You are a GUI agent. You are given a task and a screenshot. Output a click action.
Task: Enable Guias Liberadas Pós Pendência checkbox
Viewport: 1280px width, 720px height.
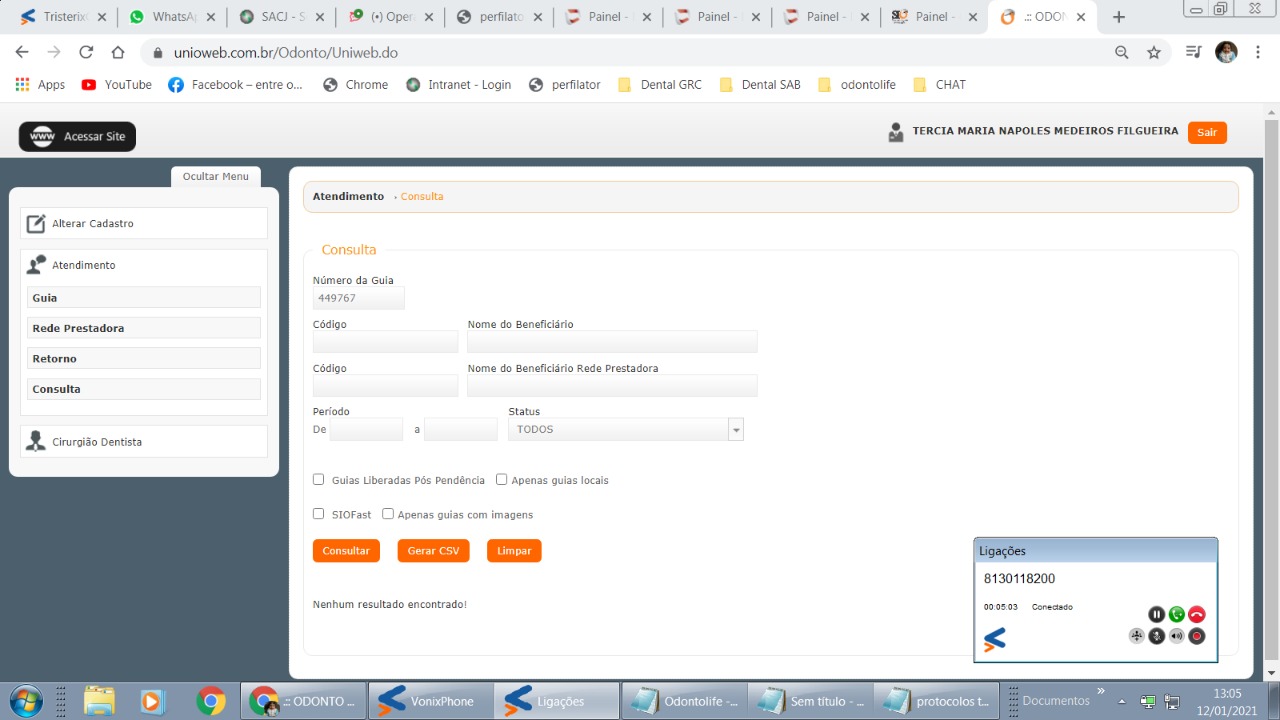319,480
